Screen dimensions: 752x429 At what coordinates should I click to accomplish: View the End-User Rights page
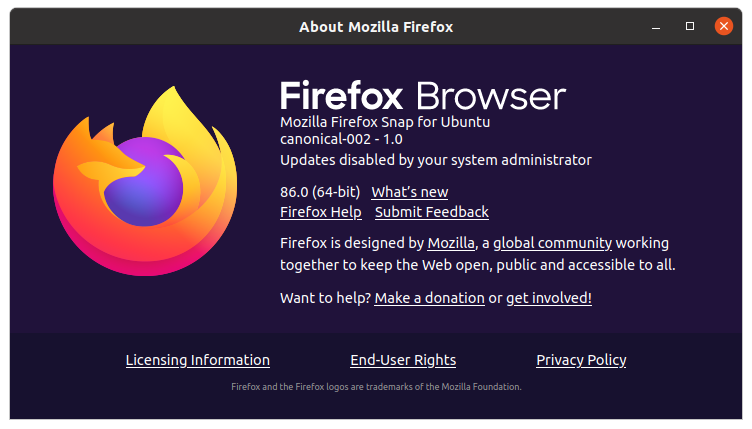[x=403, y=360]
